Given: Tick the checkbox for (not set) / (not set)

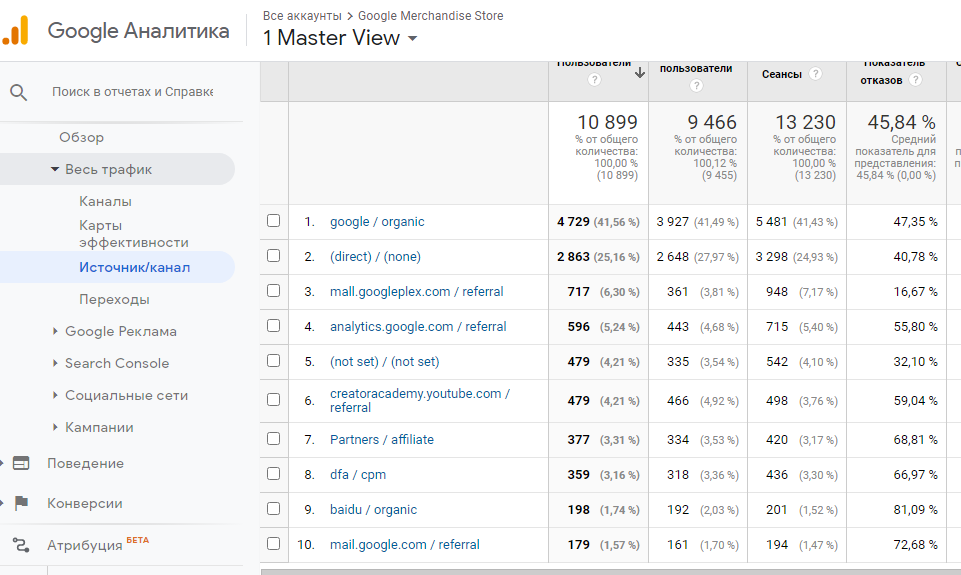Looking at the screenshot, I should pyautogui.click(x=273, y=360).
